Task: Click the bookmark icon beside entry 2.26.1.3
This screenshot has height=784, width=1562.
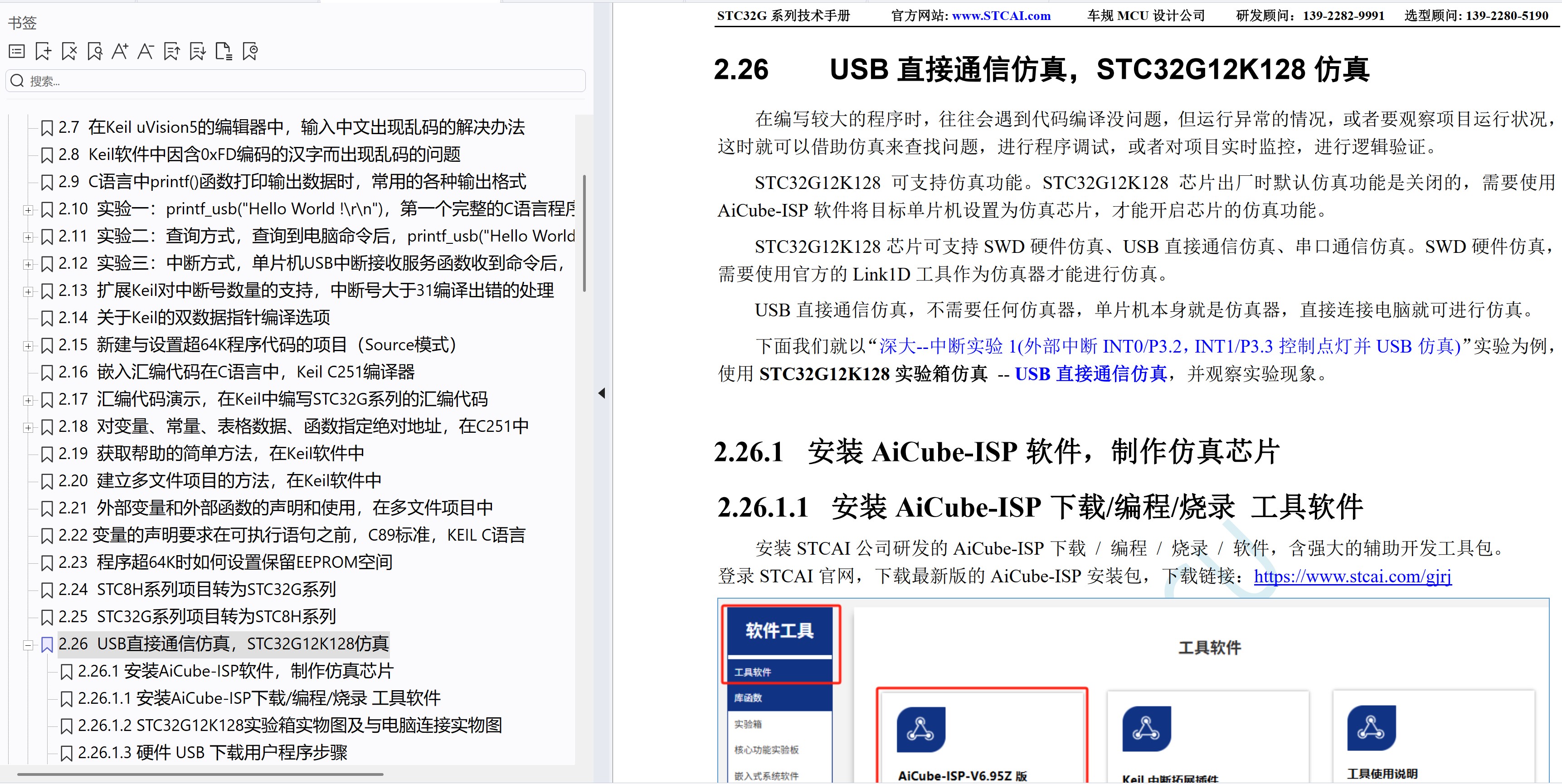Action: (67, 754)
